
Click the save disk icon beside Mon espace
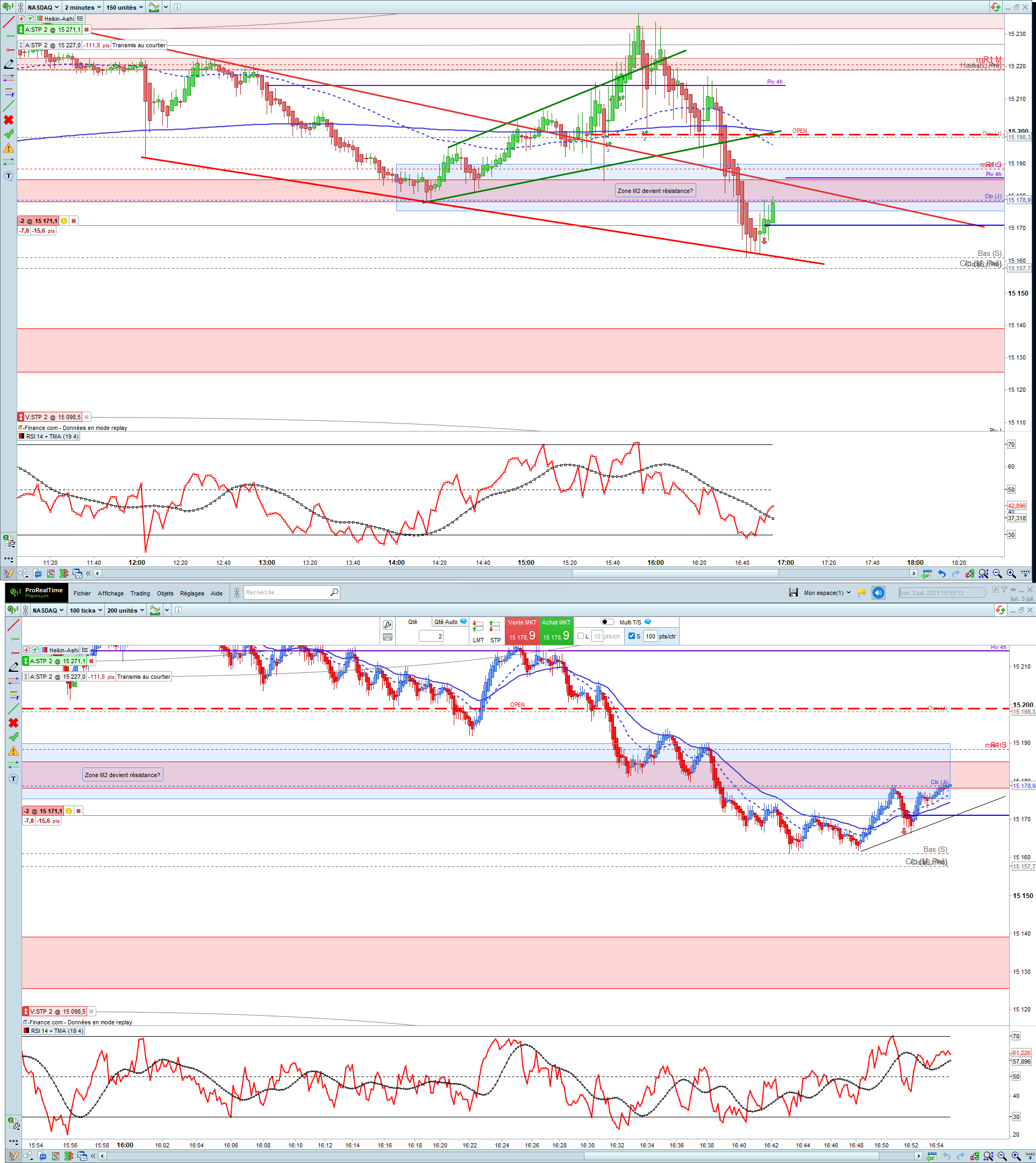tap(794, 593)
